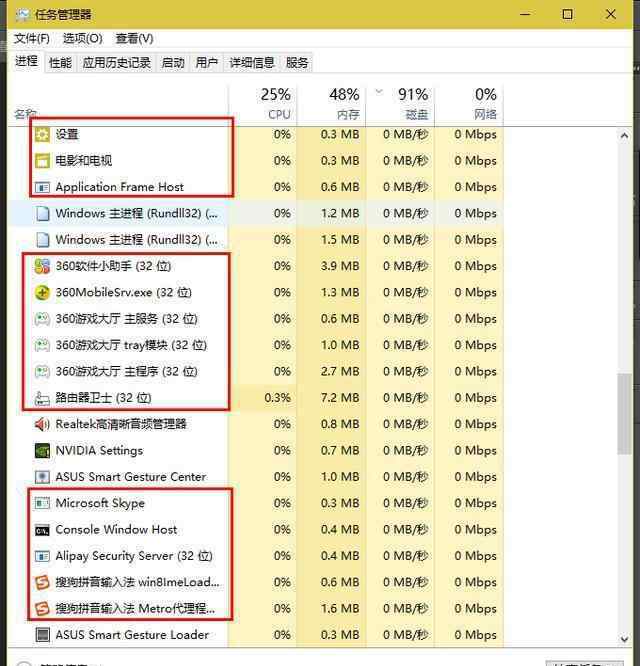
Task: Click the 电影和电视 process icon
Action: [x=42, y=161]
